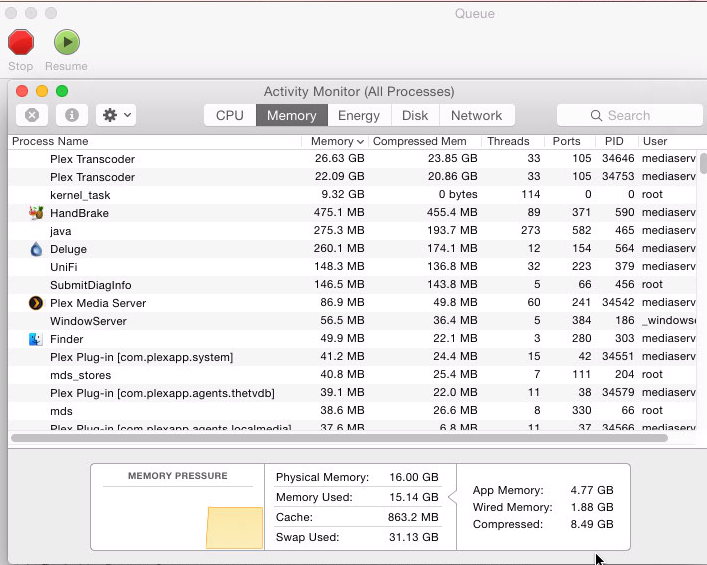
Task: Select the Plex Media Server icon
Action: [x=36, y=303]
